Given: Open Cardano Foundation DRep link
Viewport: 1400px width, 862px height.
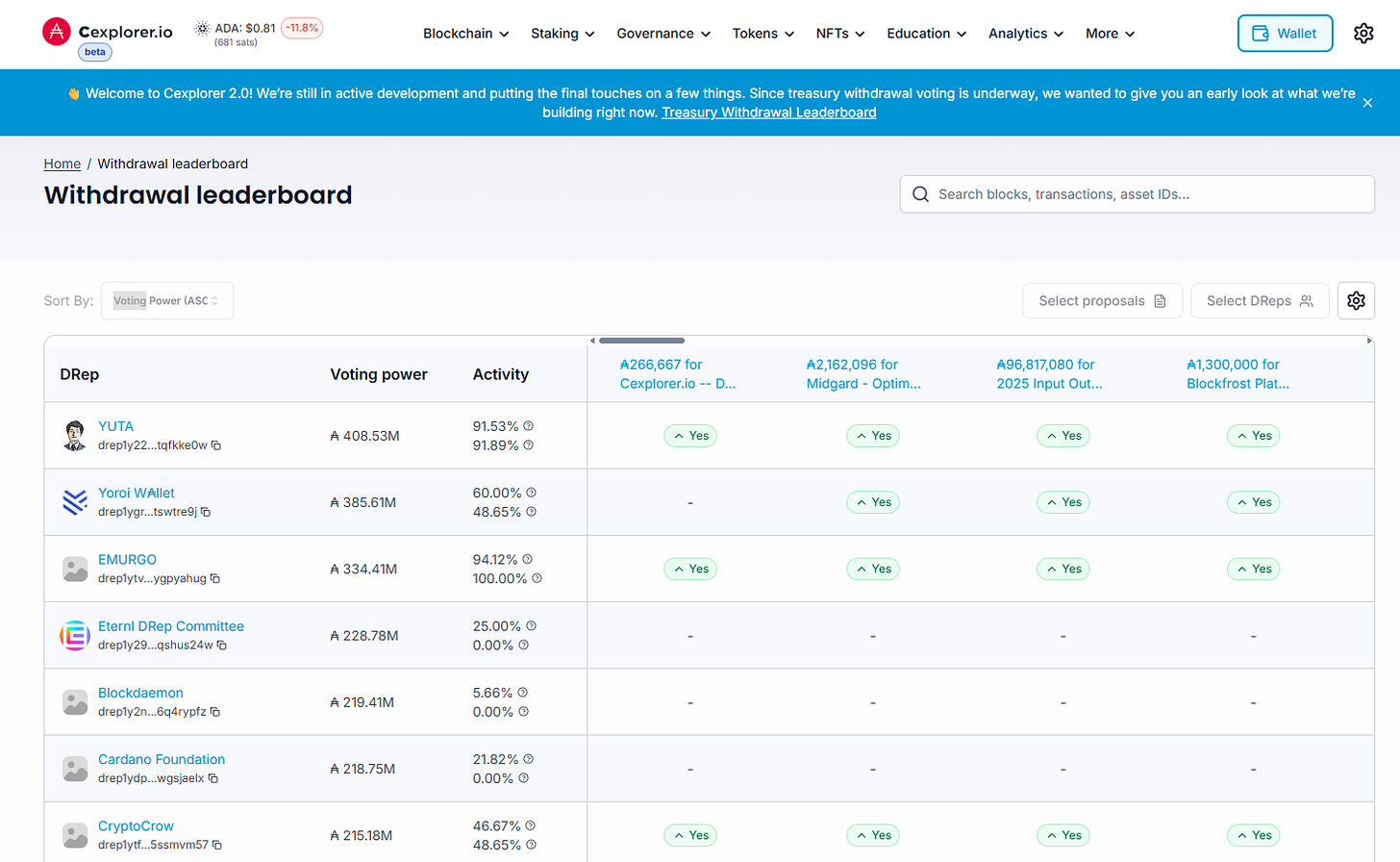Looking at the screenshot, I should (x=162, y=759).
